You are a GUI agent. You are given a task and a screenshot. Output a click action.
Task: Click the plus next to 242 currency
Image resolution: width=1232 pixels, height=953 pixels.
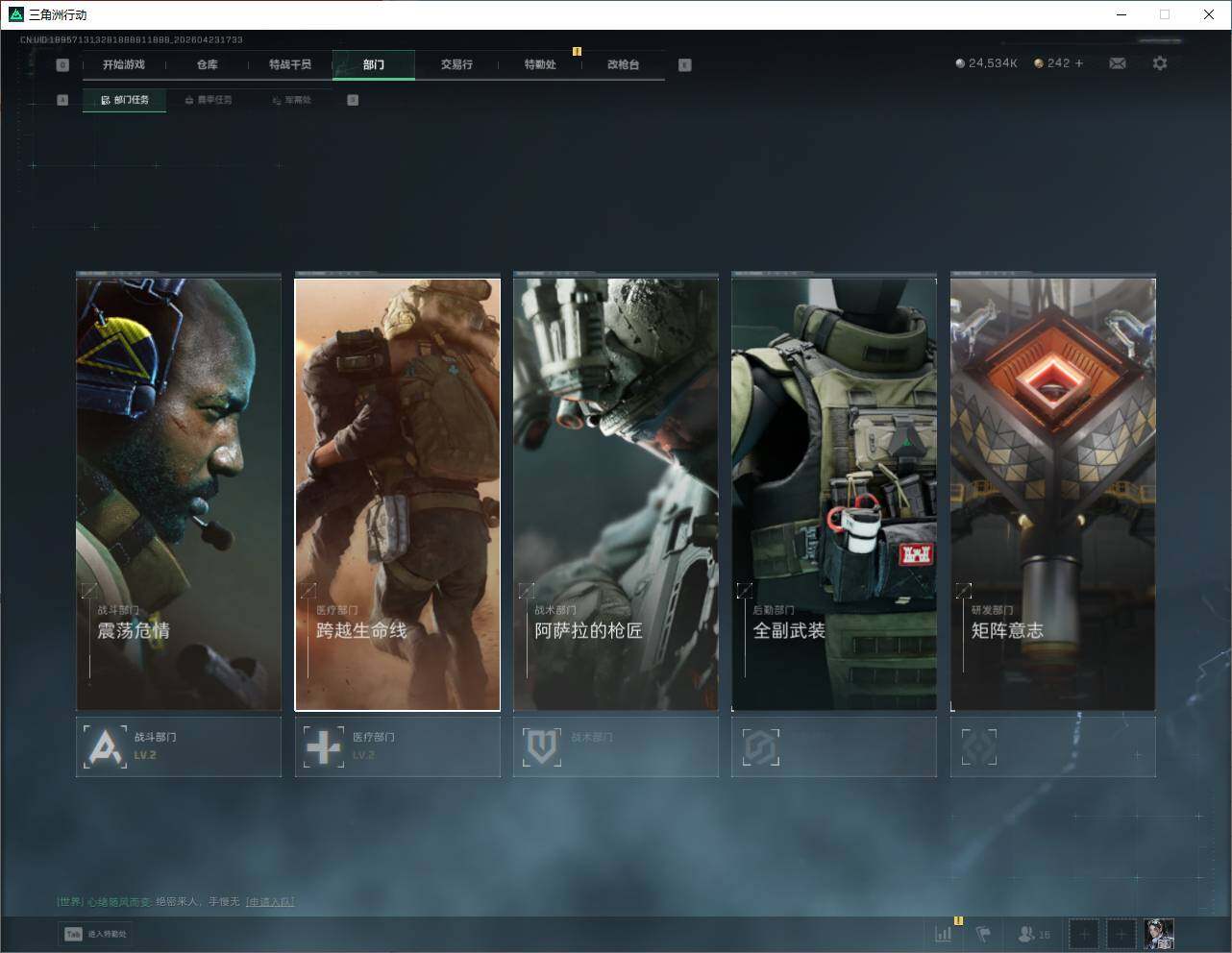click(x=1079, y=63)
